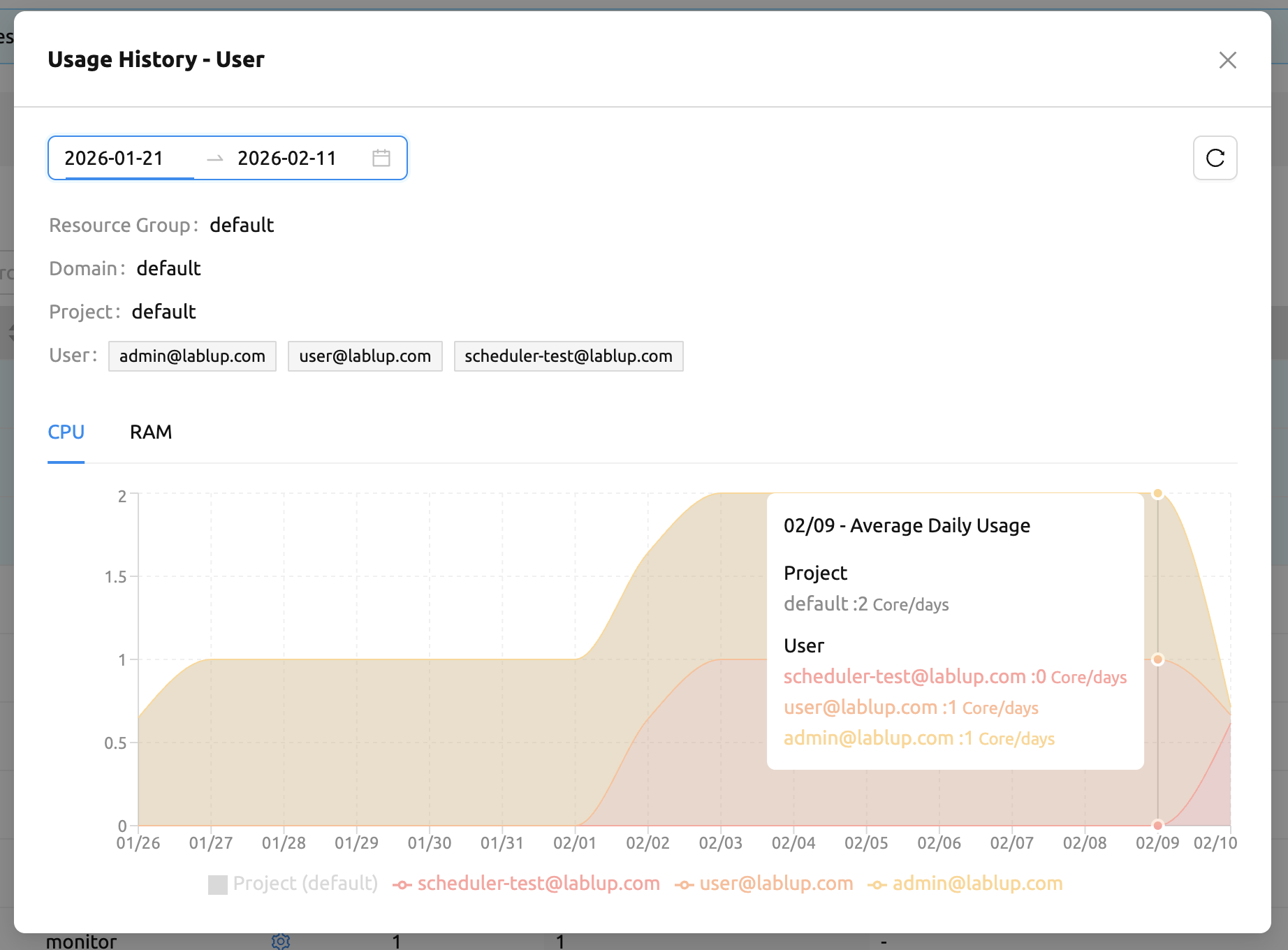Image resolution: width=1288 pixels, height=950 pixels.
Task: Click the start date 2026-01-21 field
Action: coord(129,159)
